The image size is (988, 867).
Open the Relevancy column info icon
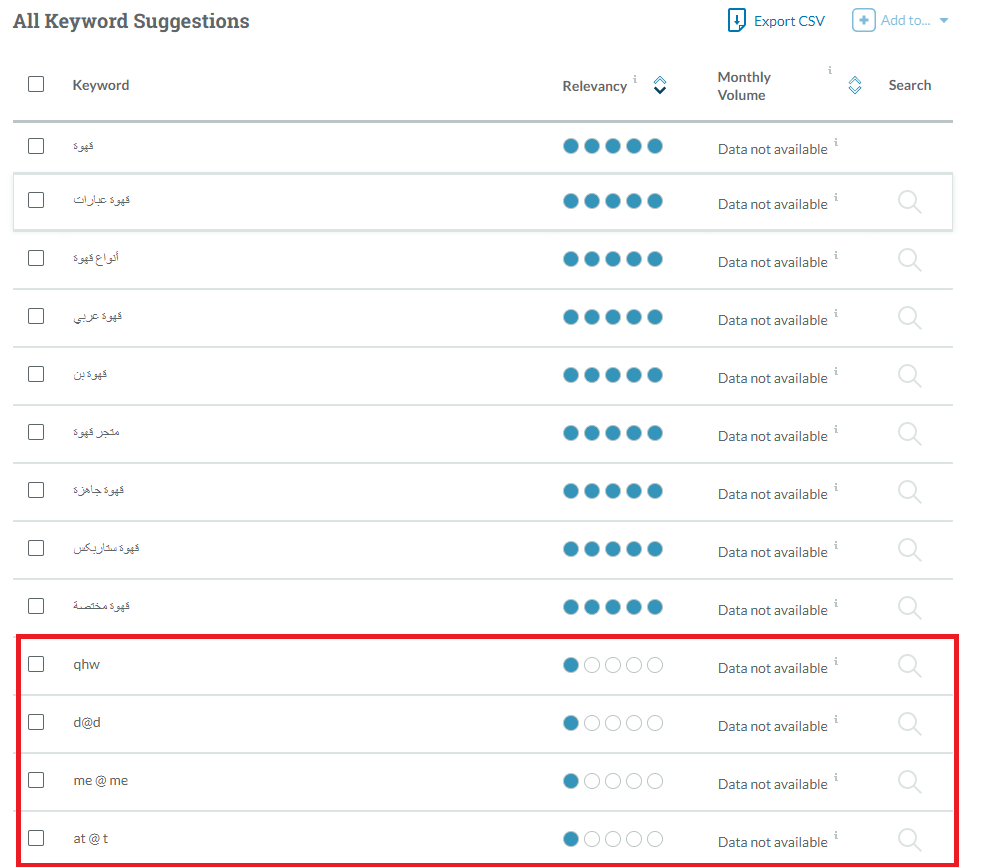click(x=635, y=79)
